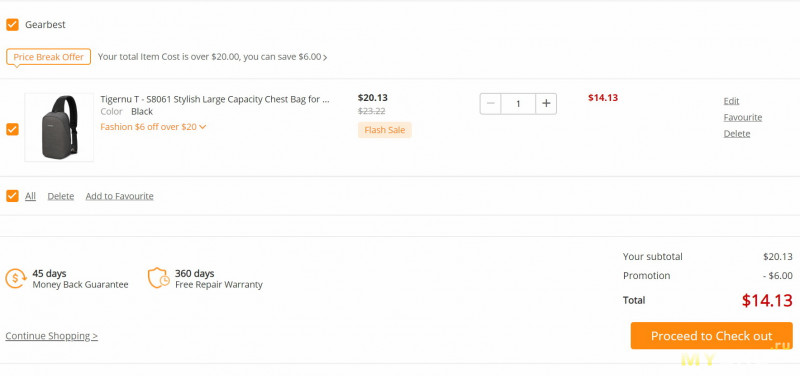The width and height of the screenshot is (800, 376).
Task: Click the Free Repair Warranty shield icon
Action: (158, 278)
